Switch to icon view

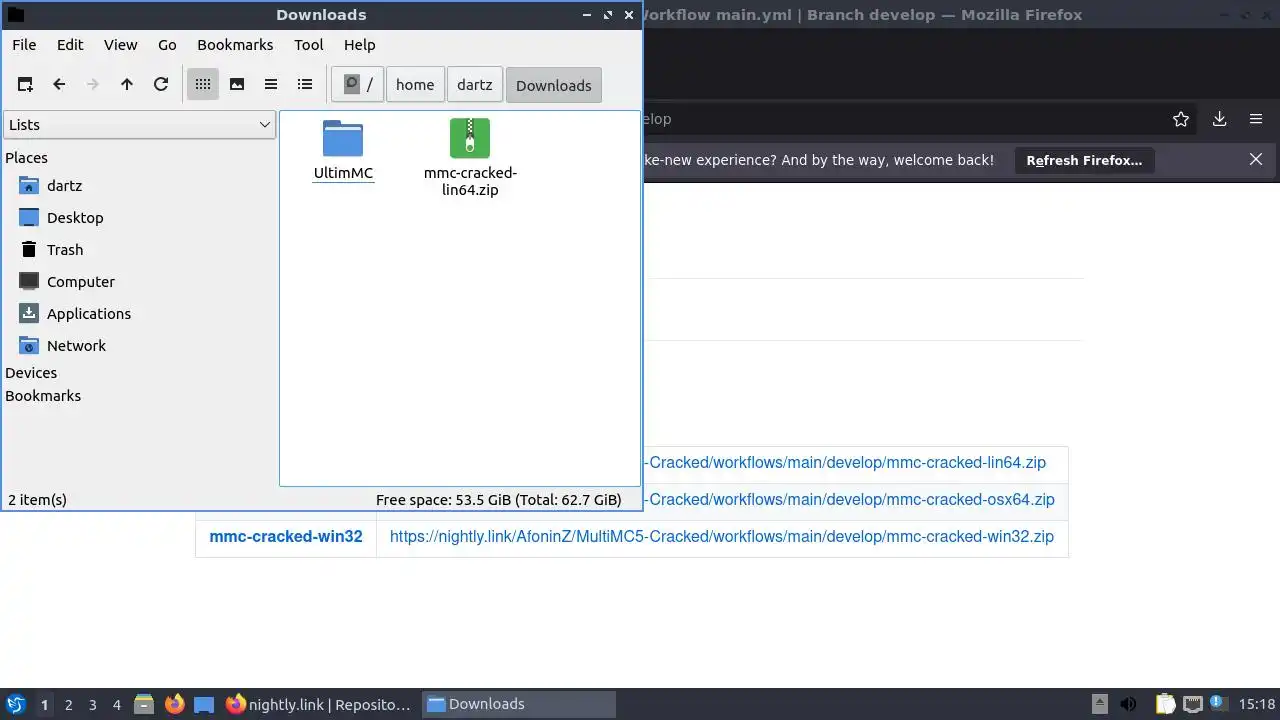tap(203, 85)
